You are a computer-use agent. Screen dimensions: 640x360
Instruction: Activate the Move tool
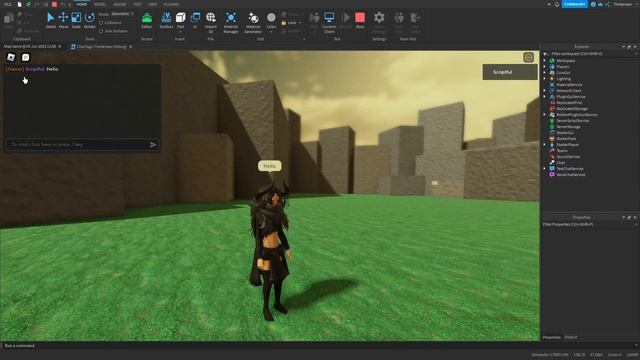(x=63, y=20)
